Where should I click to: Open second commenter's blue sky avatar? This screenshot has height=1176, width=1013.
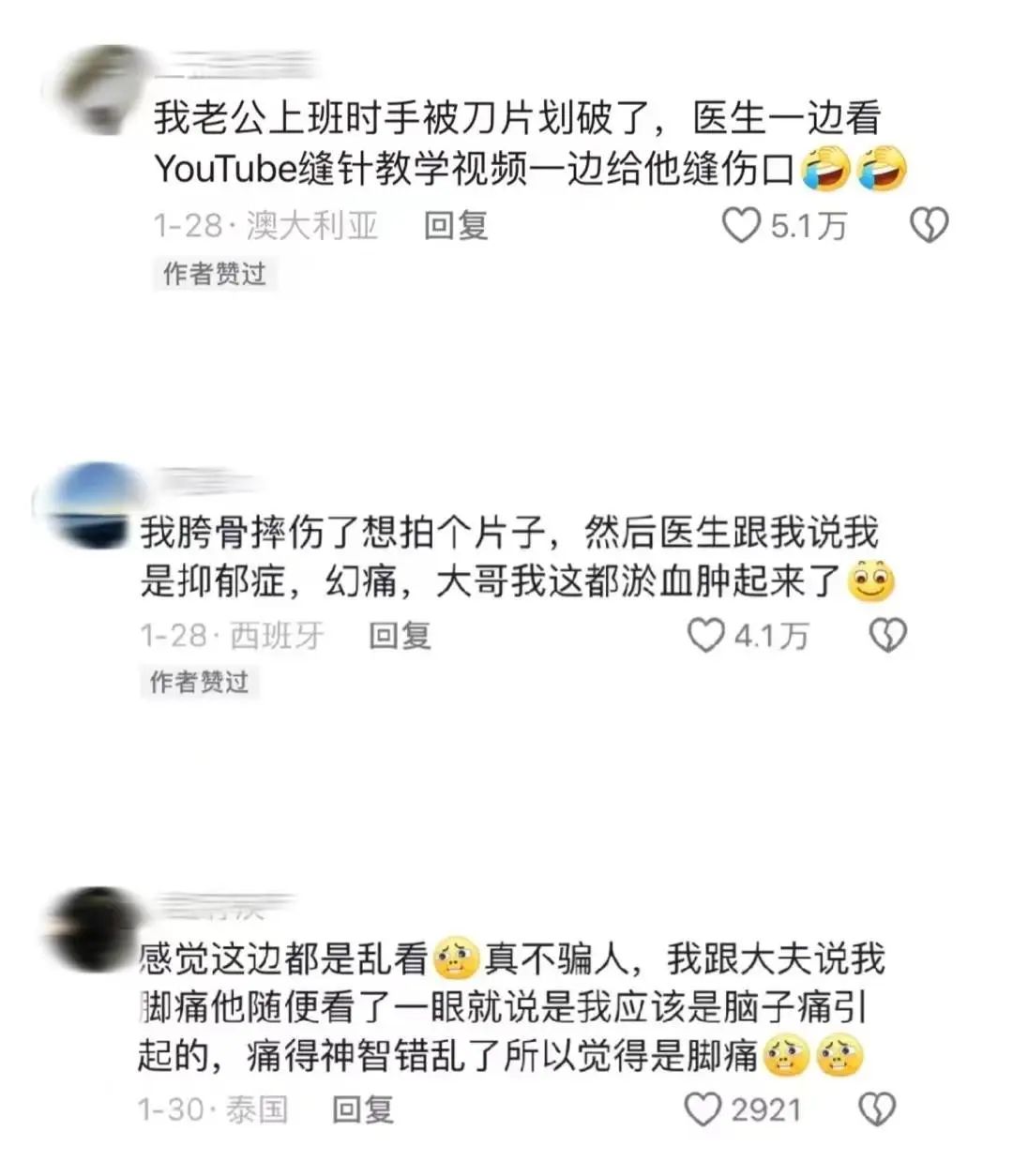[86, 504]
